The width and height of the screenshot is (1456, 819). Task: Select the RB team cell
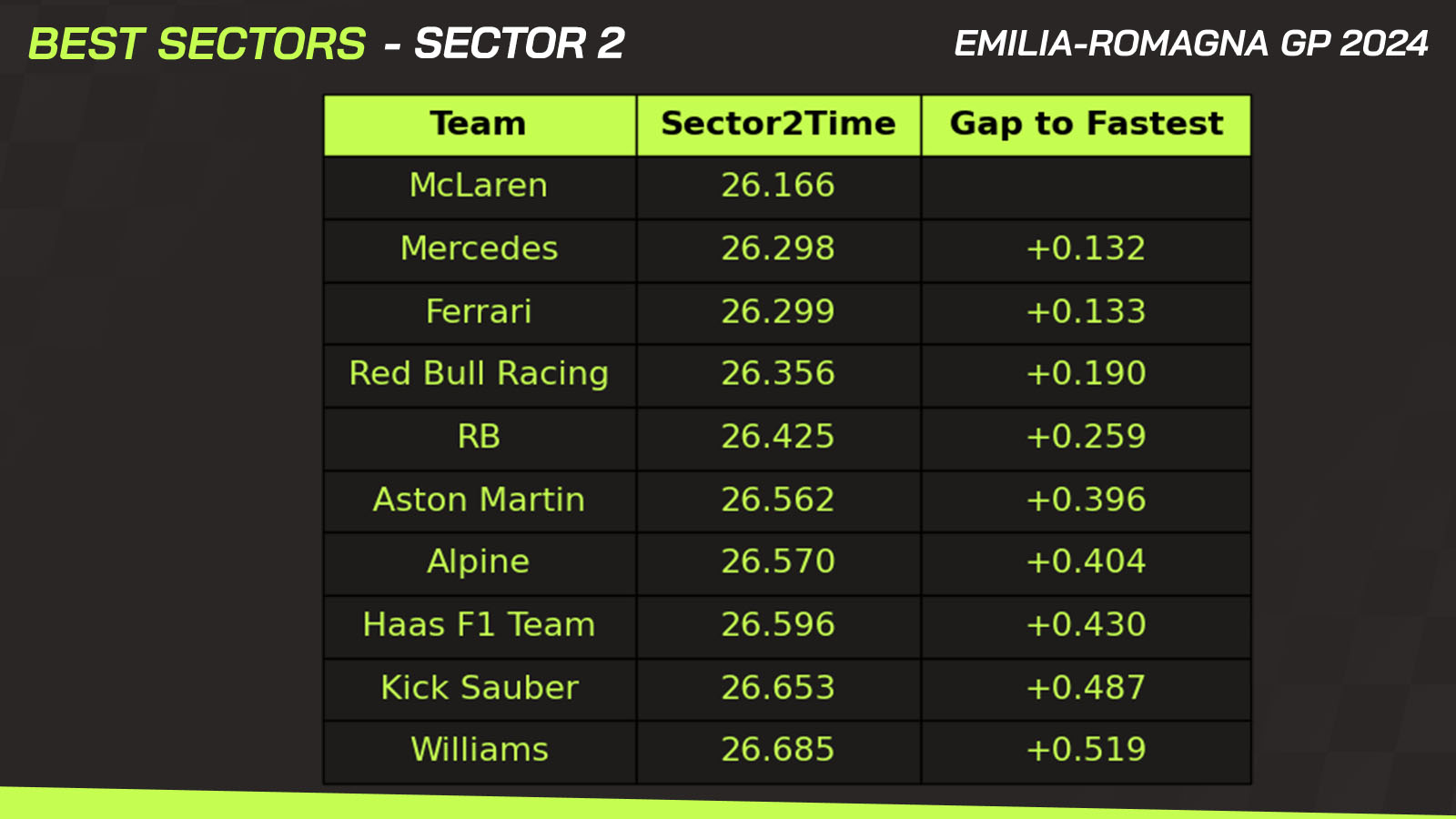480,438
